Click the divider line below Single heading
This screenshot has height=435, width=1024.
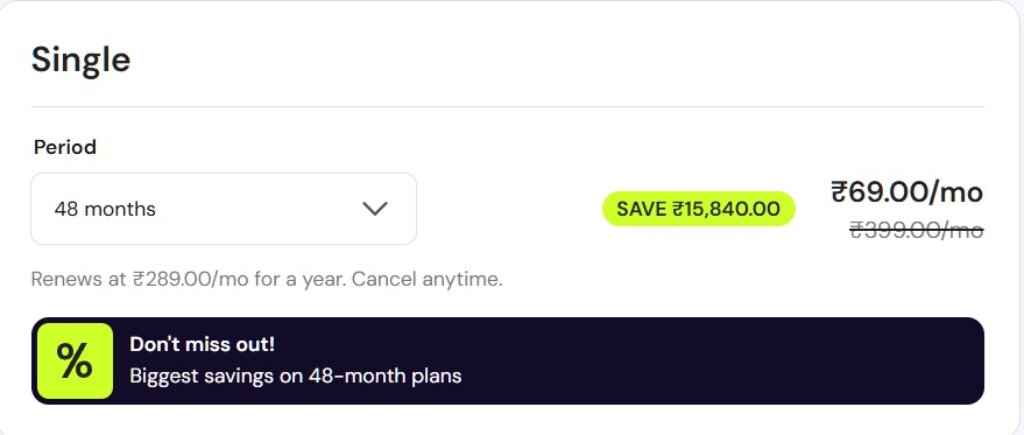[x=508, y=107]
